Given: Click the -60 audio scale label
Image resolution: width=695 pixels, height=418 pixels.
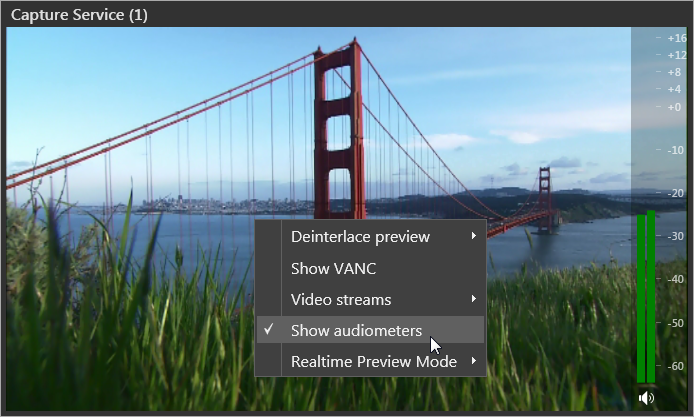Looking at the screenshot, I should (x=675, y=366).
